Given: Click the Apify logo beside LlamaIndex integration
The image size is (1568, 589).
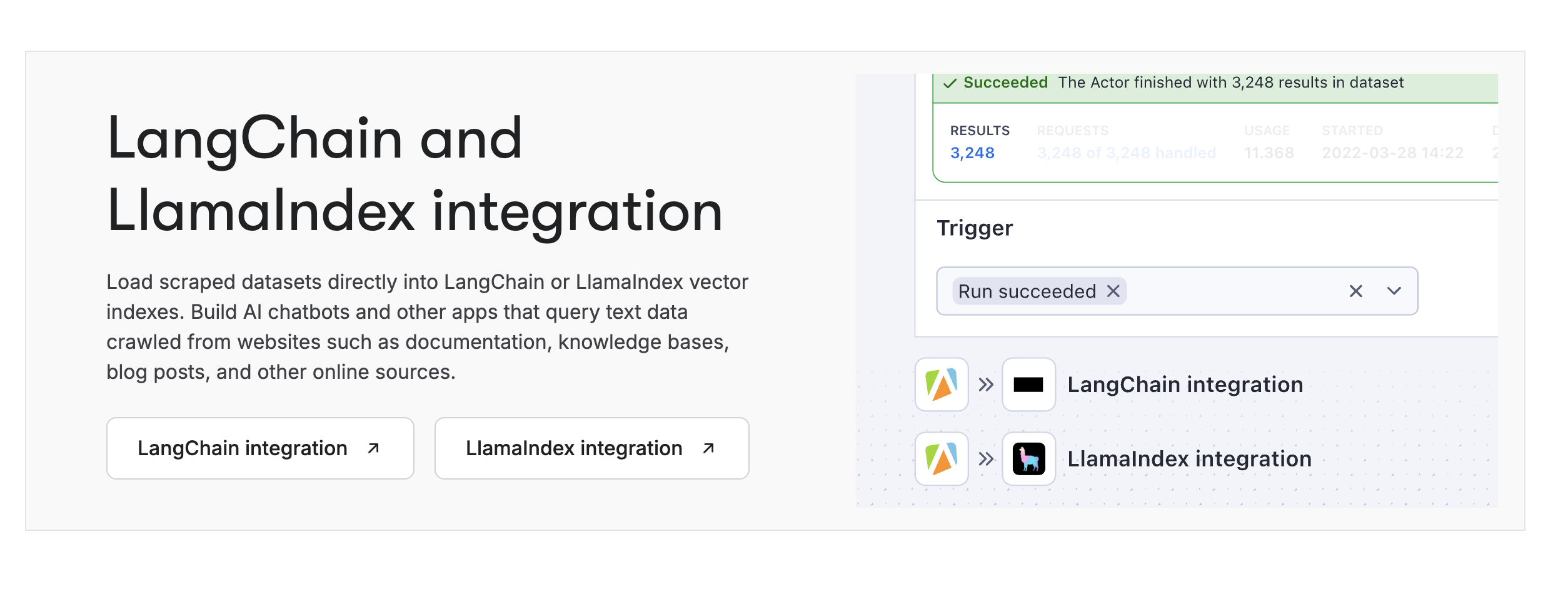Looking at the screenshot, I should 942,459.
